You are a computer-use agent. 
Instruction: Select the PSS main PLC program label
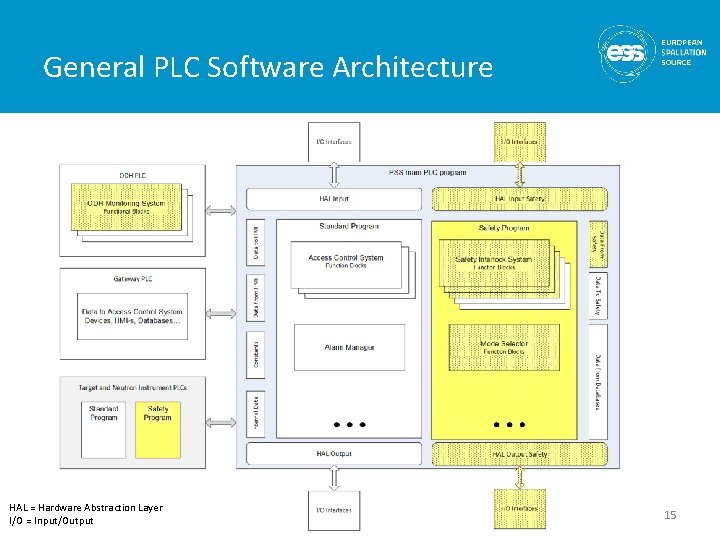[428, 173]
